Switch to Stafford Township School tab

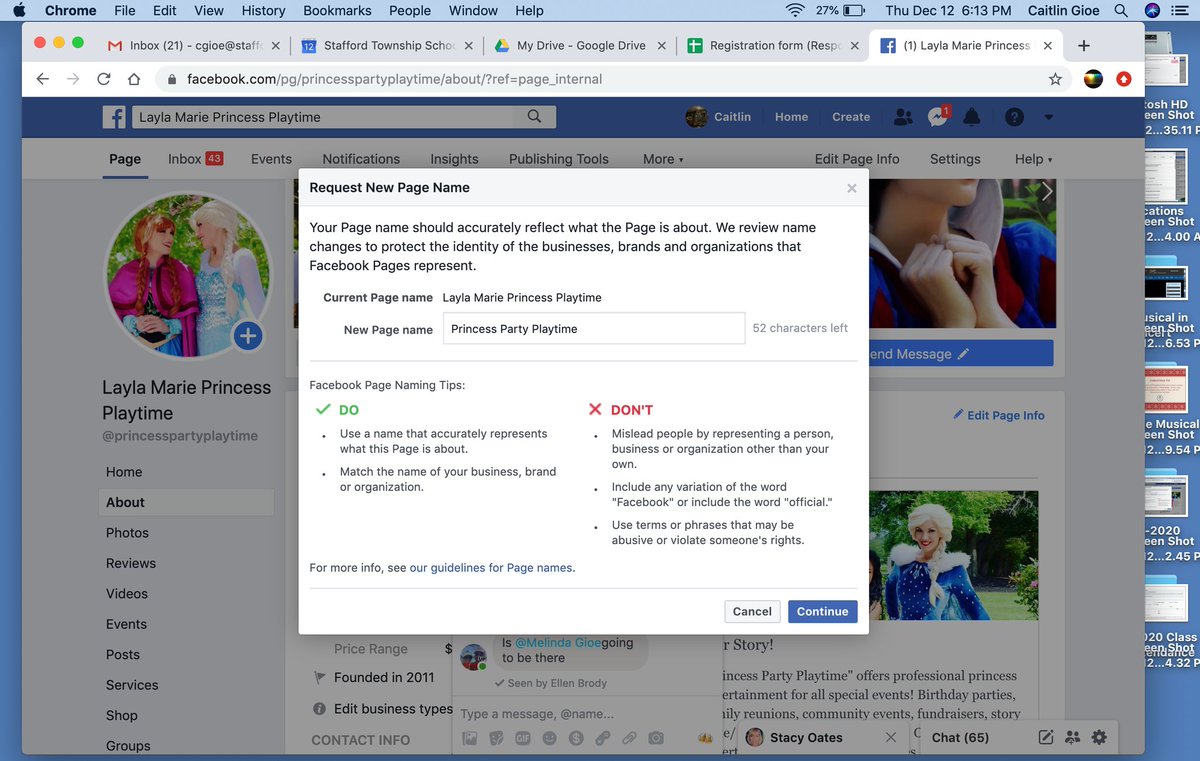387,45
